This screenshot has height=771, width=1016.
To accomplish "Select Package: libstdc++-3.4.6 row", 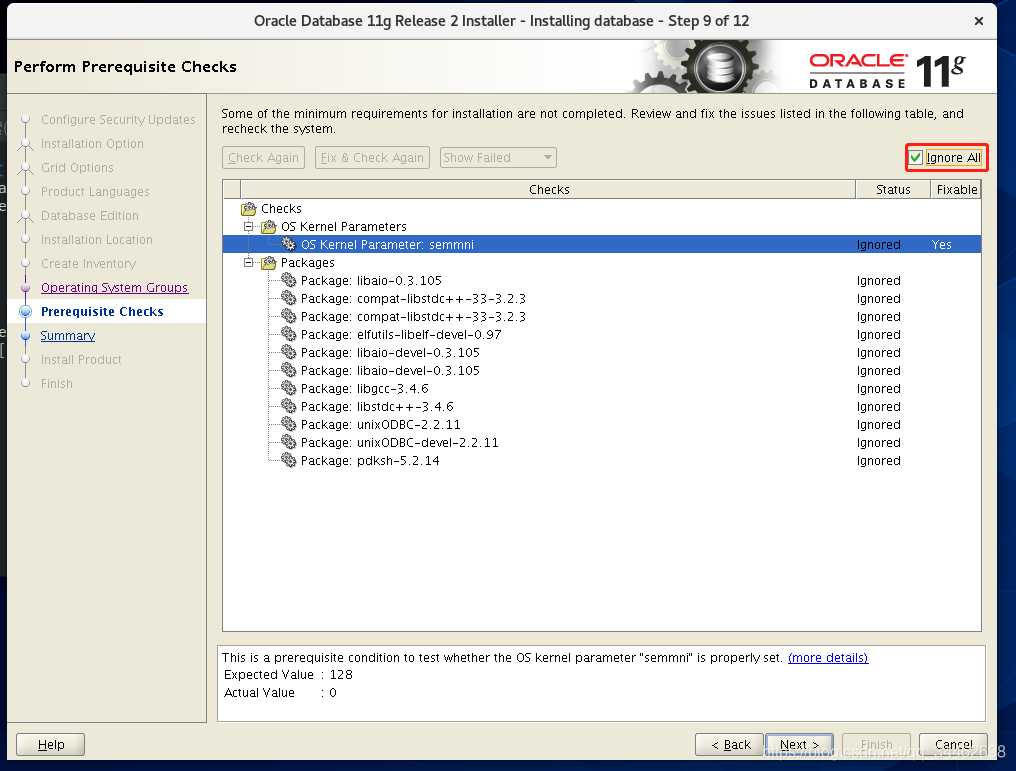I will 602,406.
